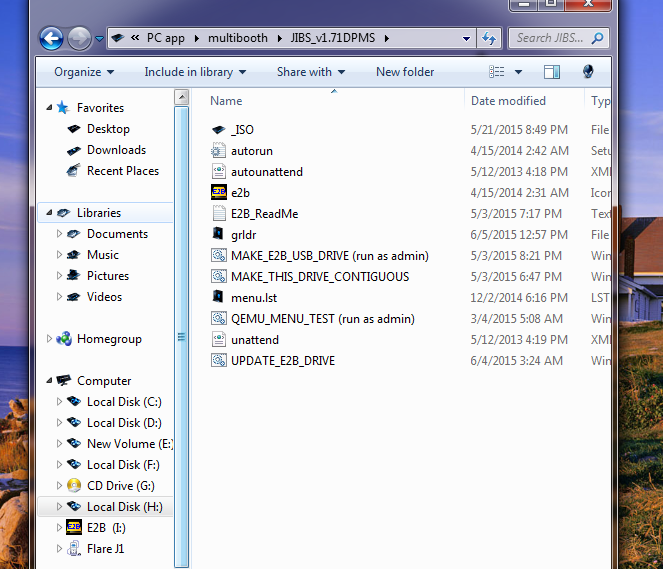Click multibooth in the address bar

coord(238,38)
